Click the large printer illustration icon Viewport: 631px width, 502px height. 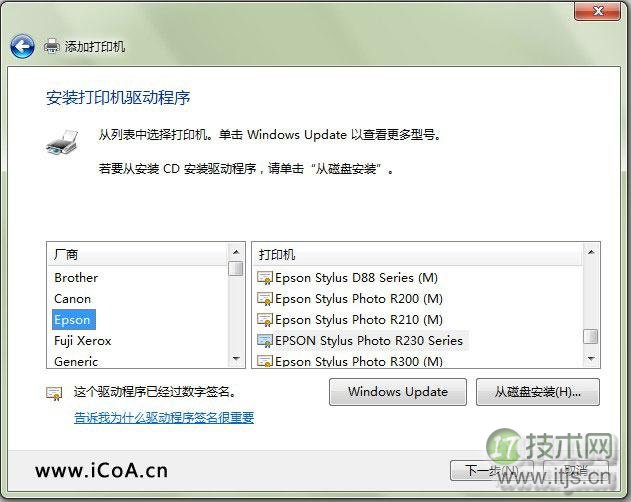(x=62, y=142)
